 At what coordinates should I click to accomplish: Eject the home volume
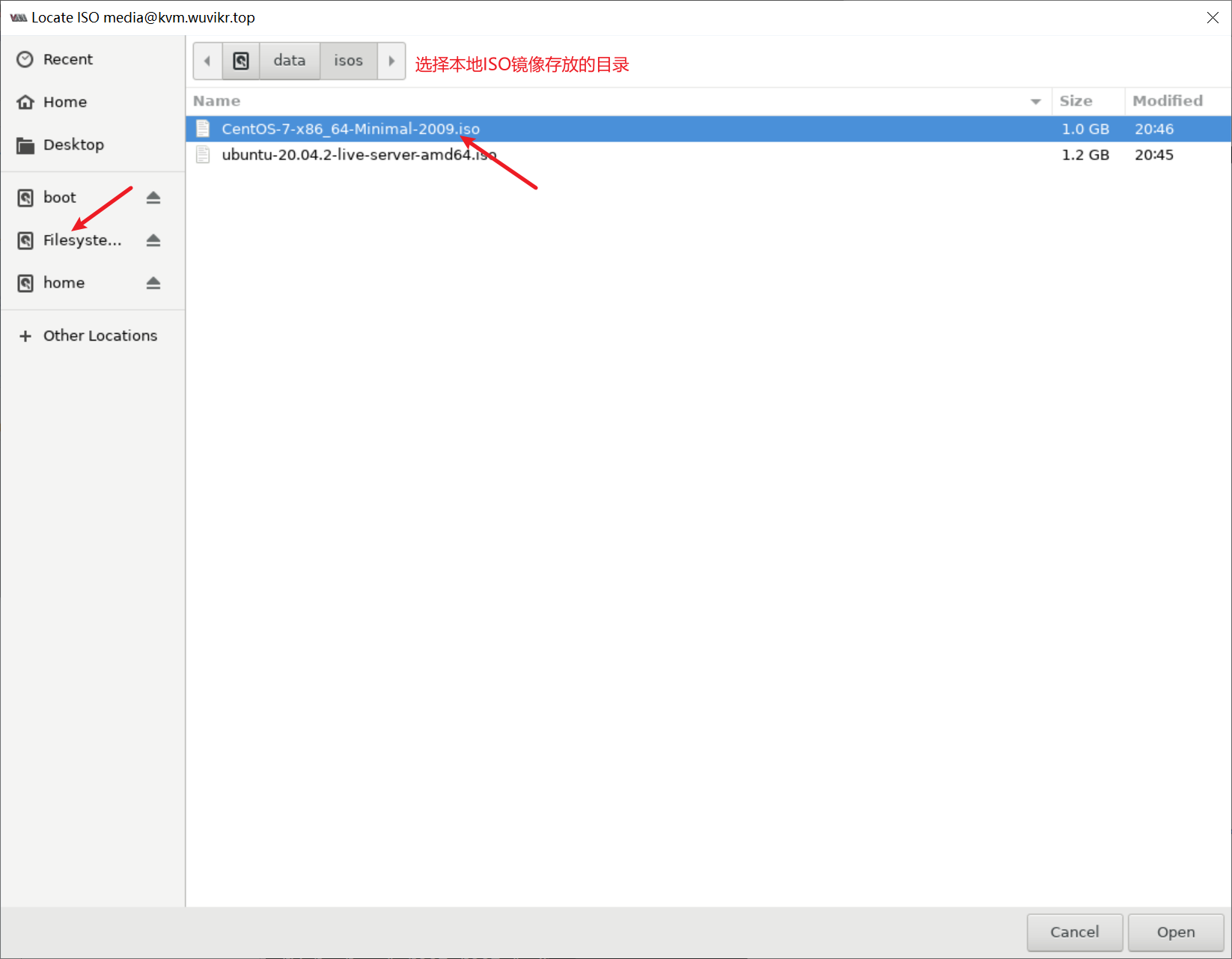pyautogui.click(x=153, y=283)
